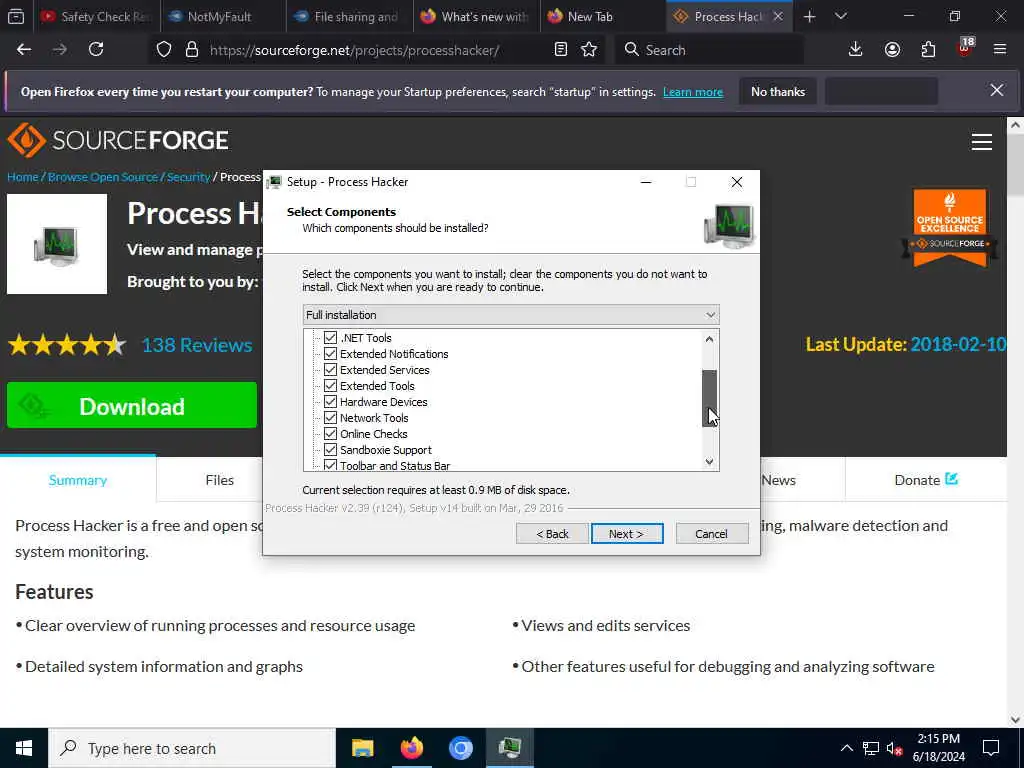This screenshot has height=768, width=1024.
Task: Click the Process Hacker project thumbnail
Action: point(57,244)
